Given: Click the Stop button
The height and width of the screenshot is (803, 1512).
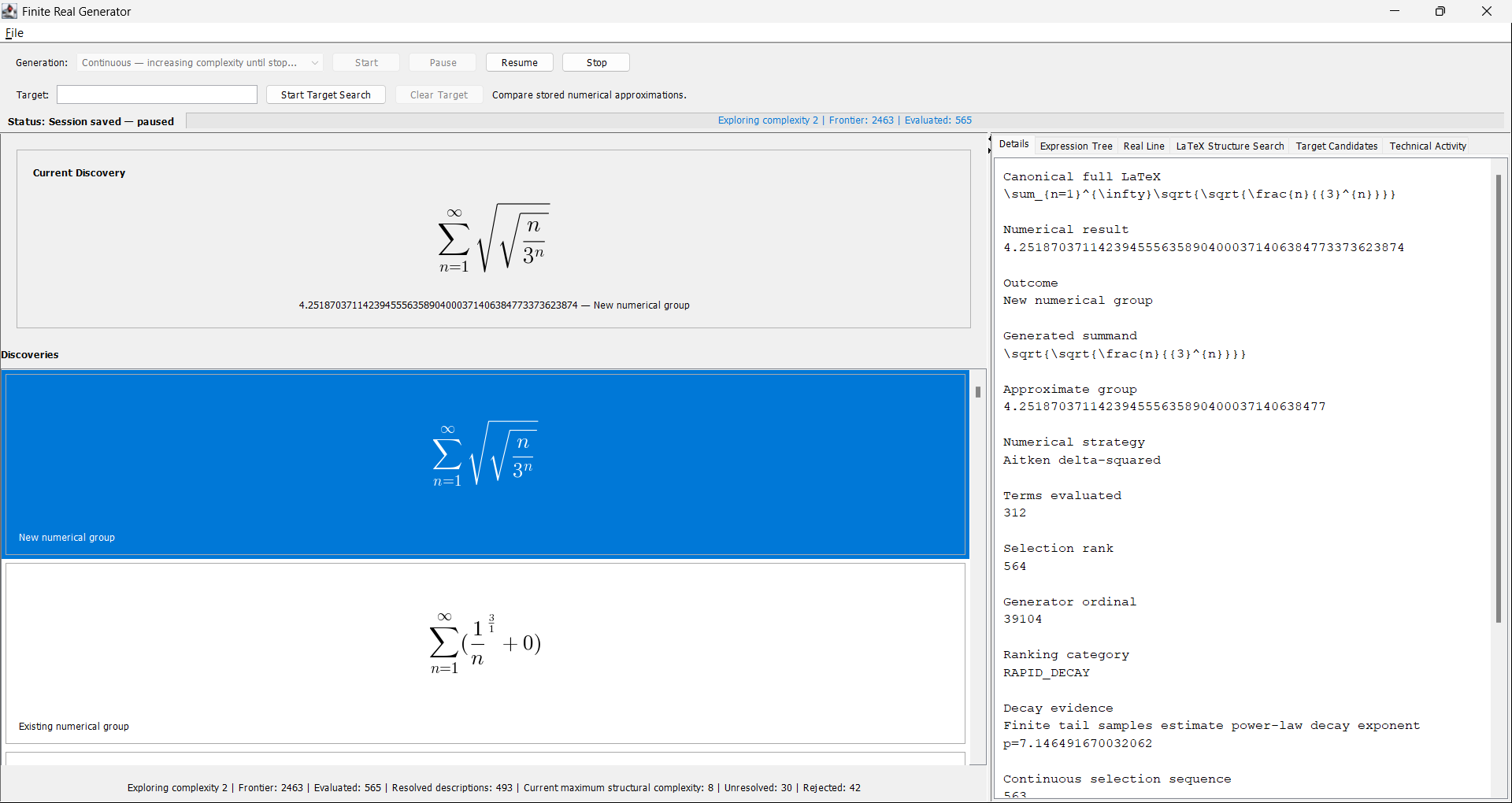Looking at the screenshot, I should (596, 62).
